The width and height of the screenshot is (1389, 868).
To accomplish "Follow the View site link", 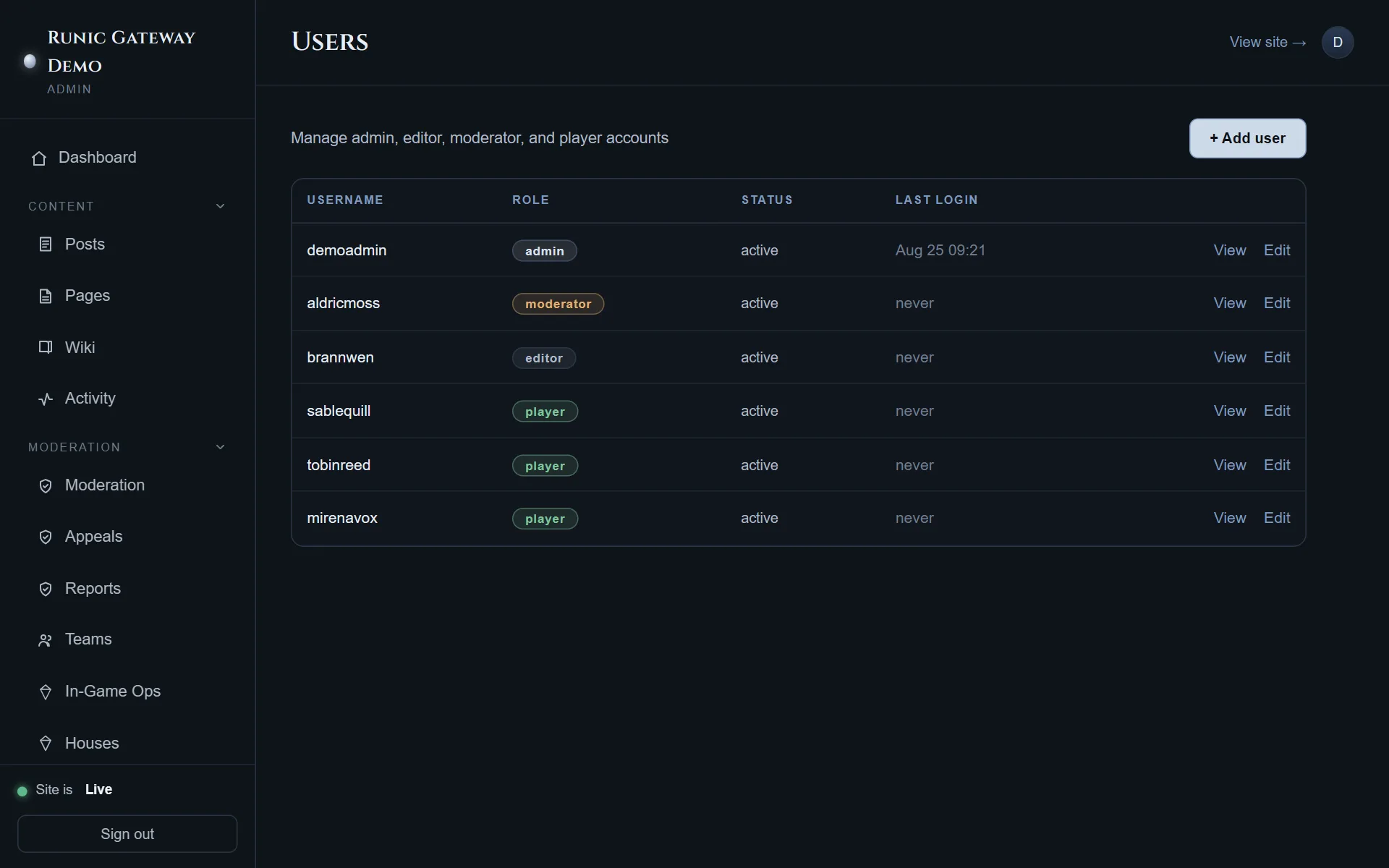I will 1267,42.
